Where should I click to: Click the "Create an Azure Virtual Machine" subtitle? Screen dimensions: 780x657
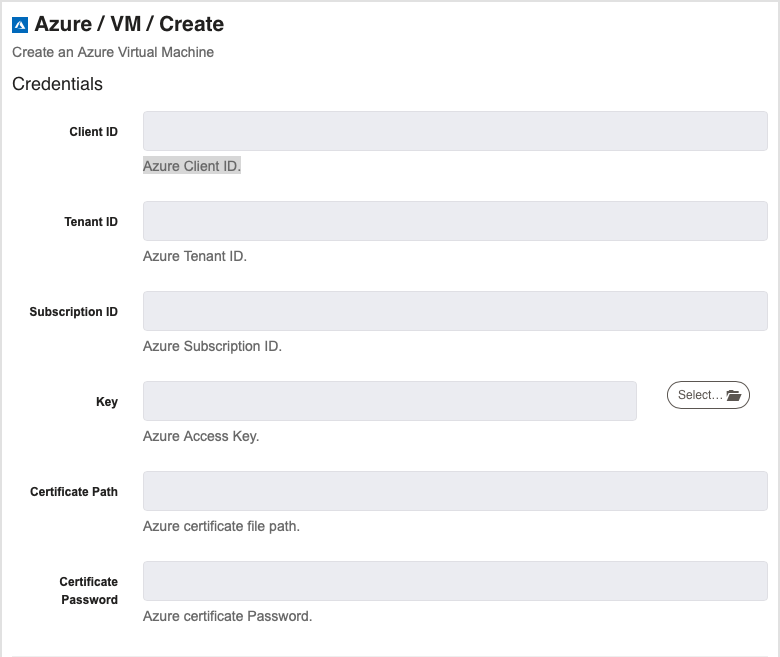(113, 52)
